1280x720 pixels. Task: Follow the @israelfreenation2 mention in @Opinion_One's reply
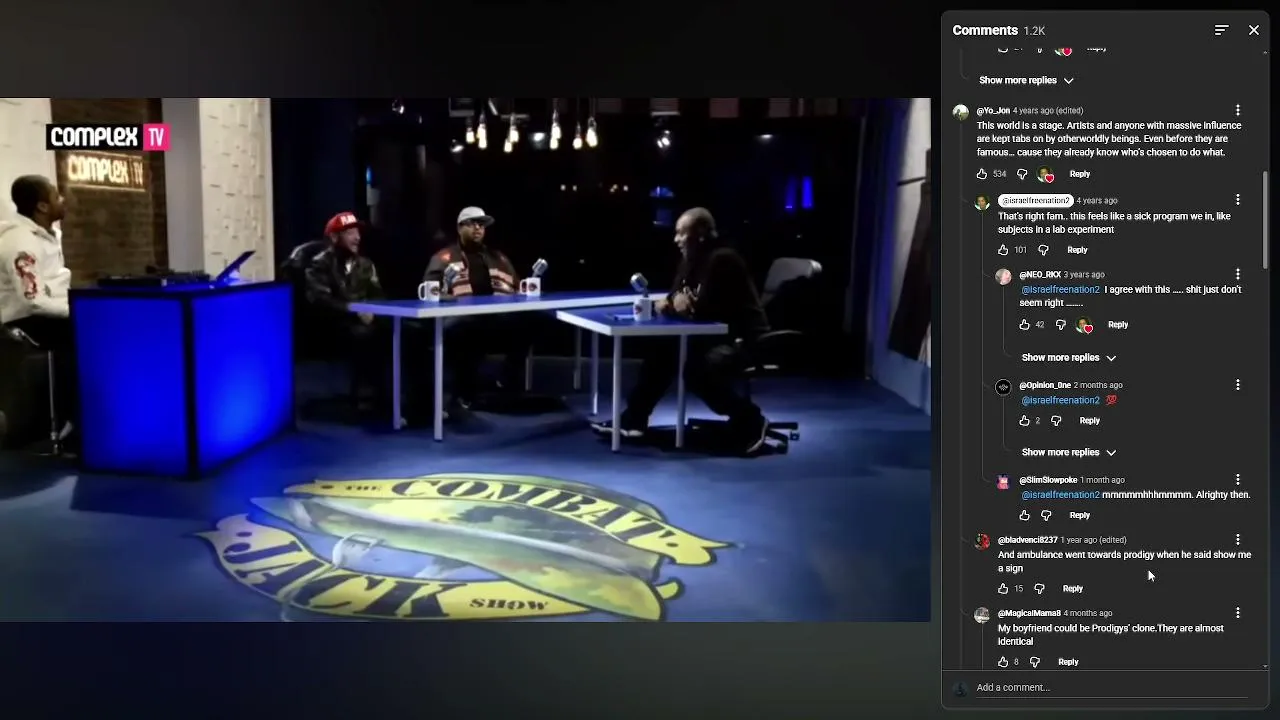(x=1060, y=400)
